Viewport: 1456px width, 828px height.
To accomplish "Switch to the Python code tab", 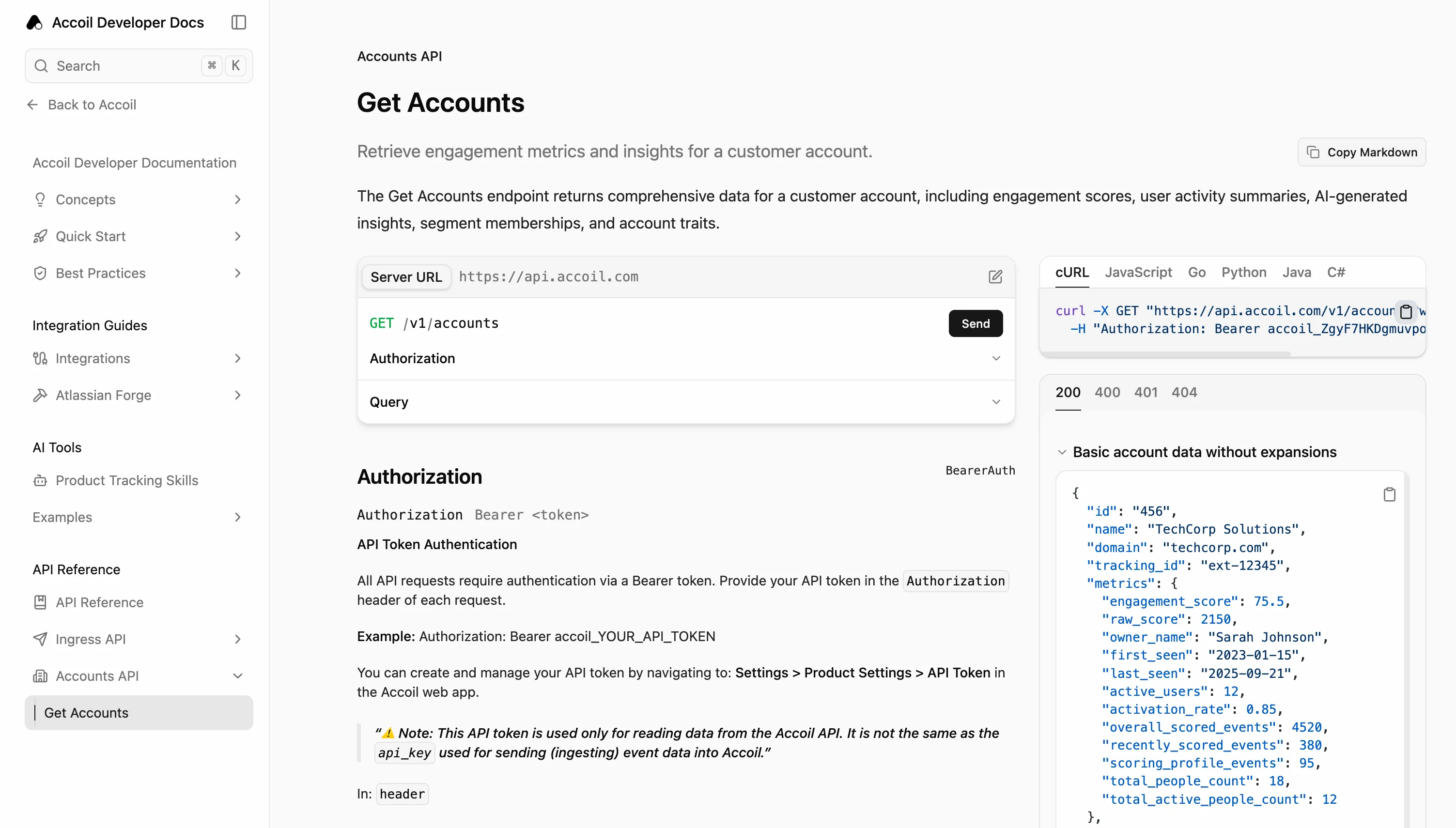I will pyautogui.click(x=1244, y=273).
